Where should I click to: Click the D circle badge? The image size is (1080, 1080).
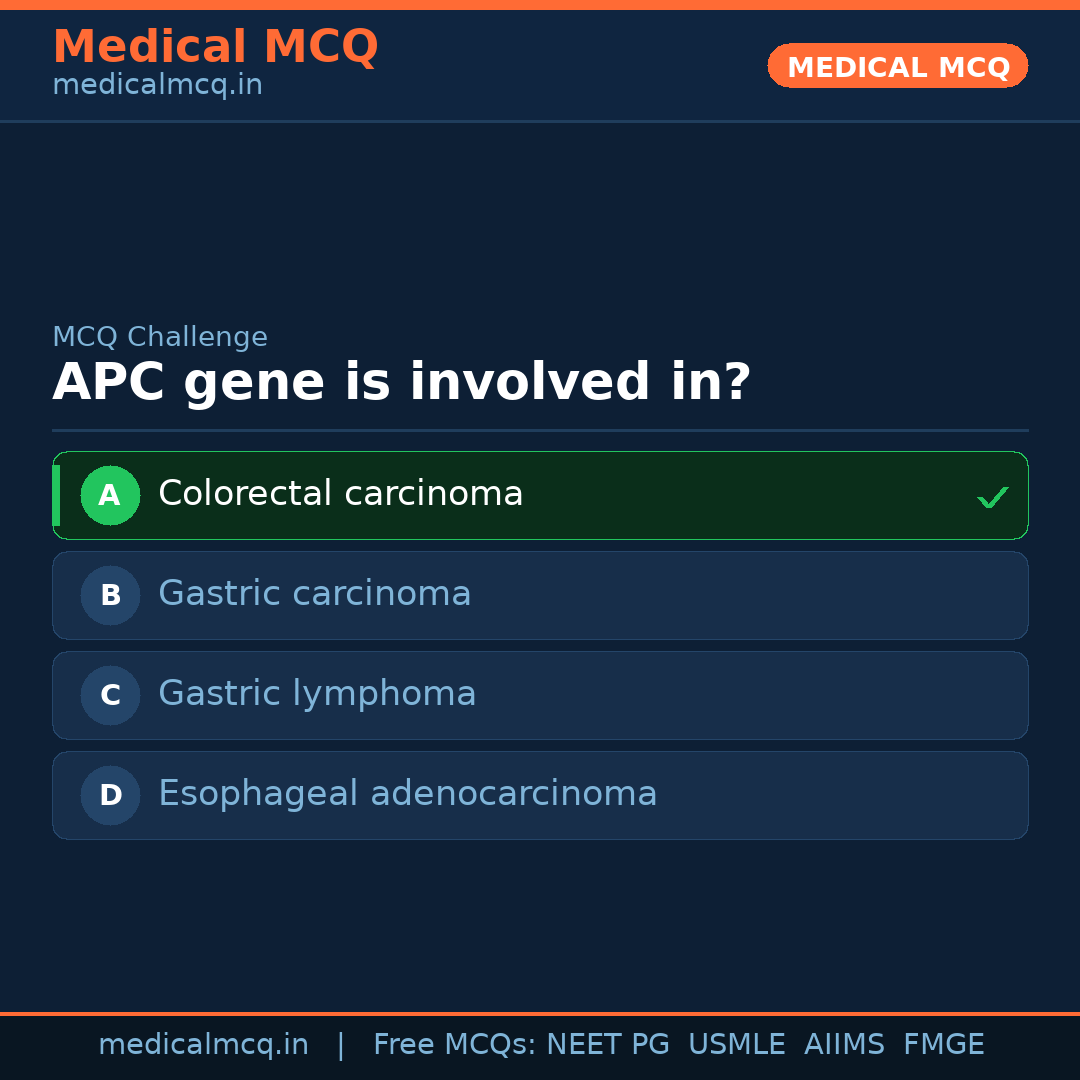click(x=110, y=795)
